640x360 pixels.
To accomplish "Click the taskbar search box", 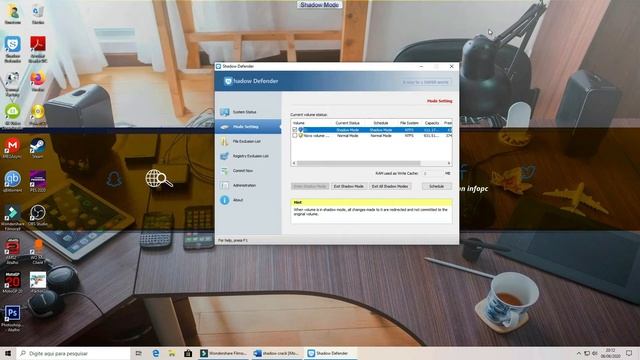I will pos(73,353).
